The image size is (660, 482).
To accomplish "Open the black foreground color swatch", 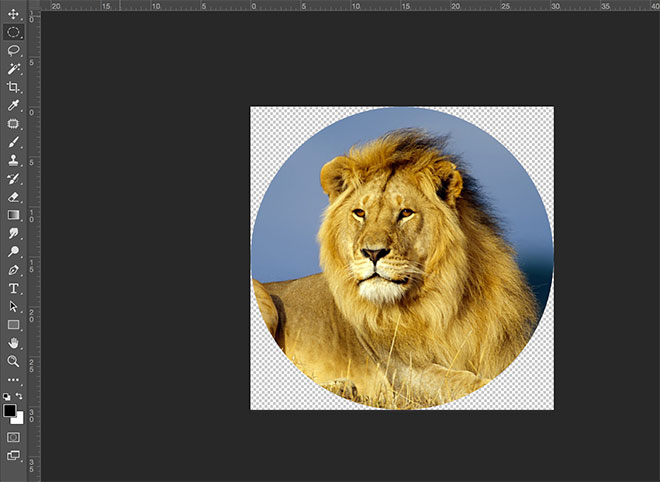I will pyautogui.click(x=10, y=411).
